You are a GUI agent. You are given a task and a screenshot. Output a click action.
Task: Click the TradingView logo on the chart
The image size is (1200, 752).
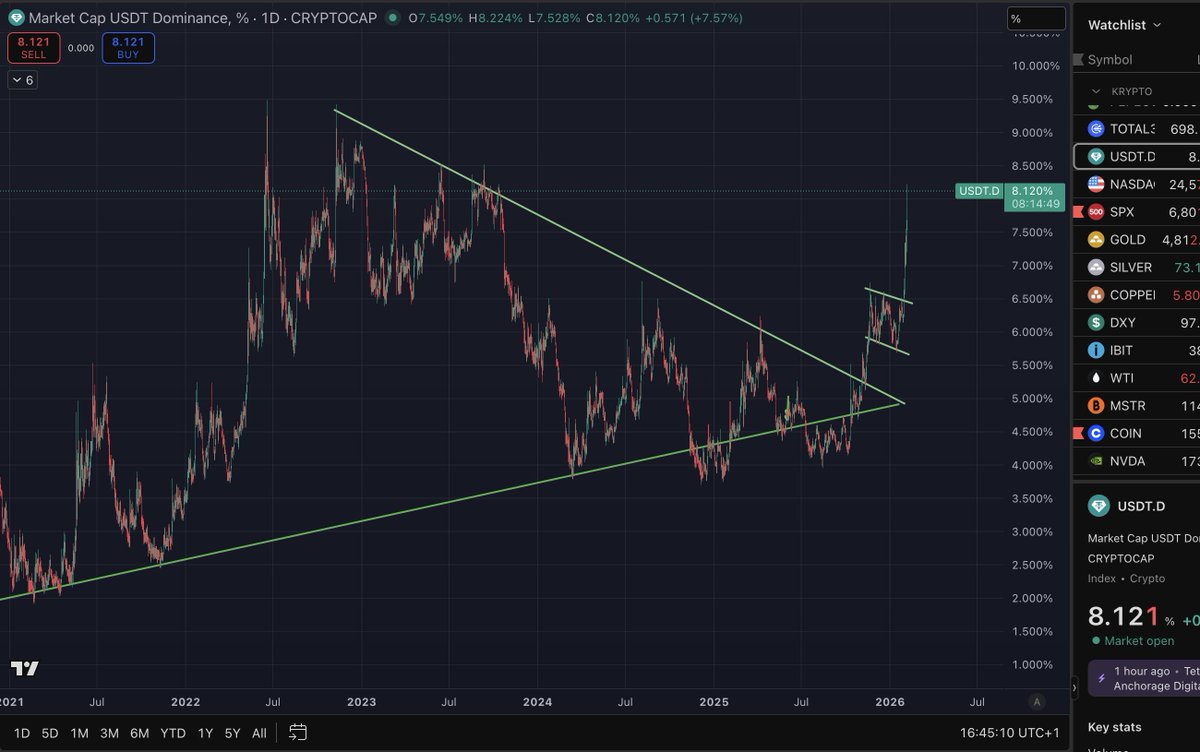click(24, 668)
